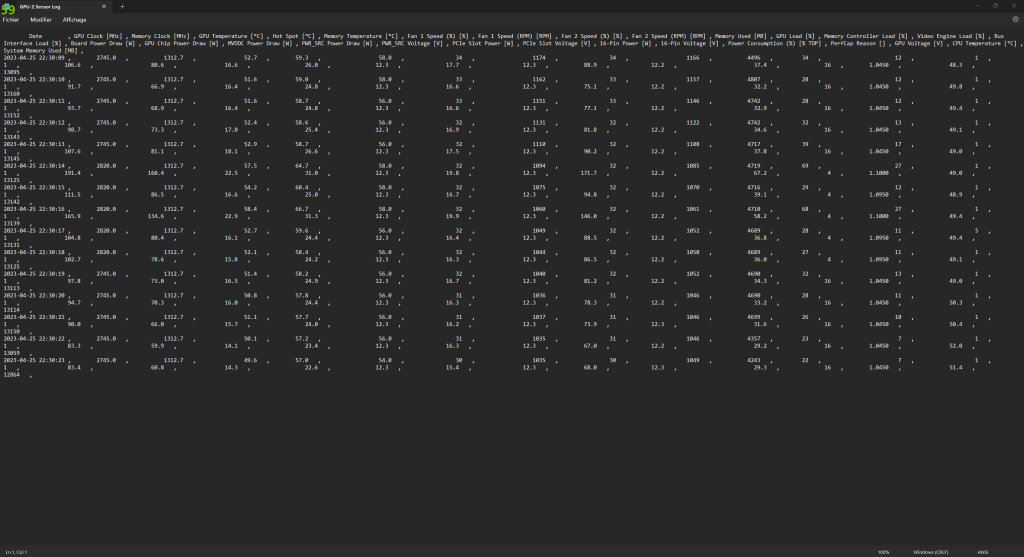
Task: Click the system memory value 13095
Action: click(x=11, y=72)
